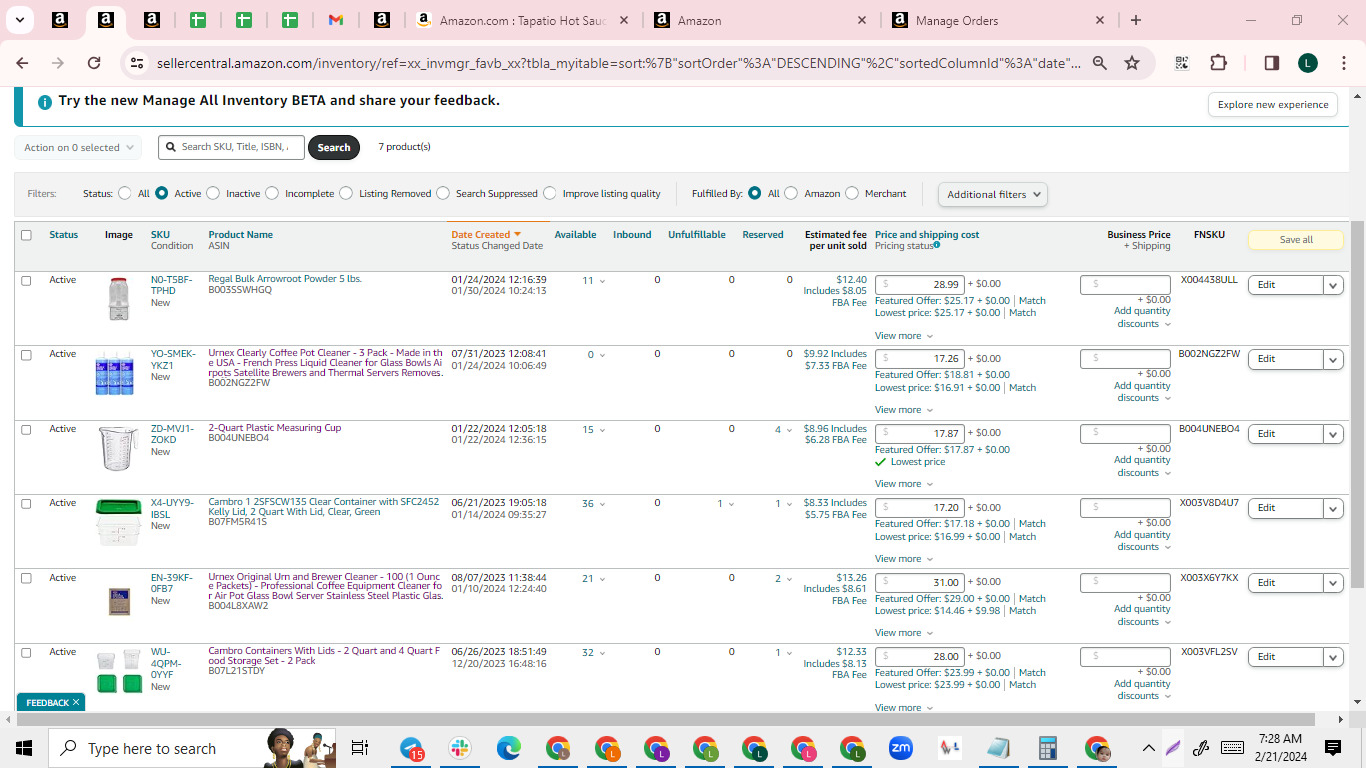1366x768 pixels.
Task: Expand View more for Urnex Coffee Pot Cleaner
Action: click(904, 410)
